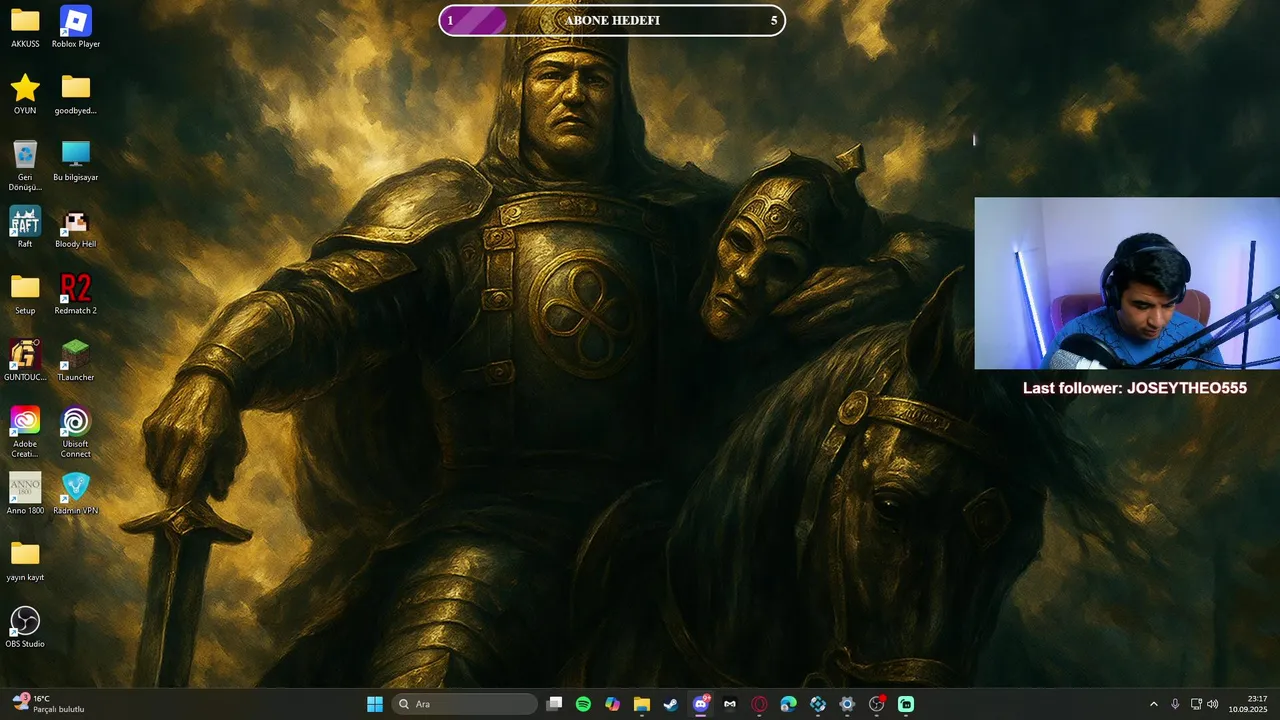Open the volume speaker tray icon
1280x720 pixels.
(x=1213, y=704)
